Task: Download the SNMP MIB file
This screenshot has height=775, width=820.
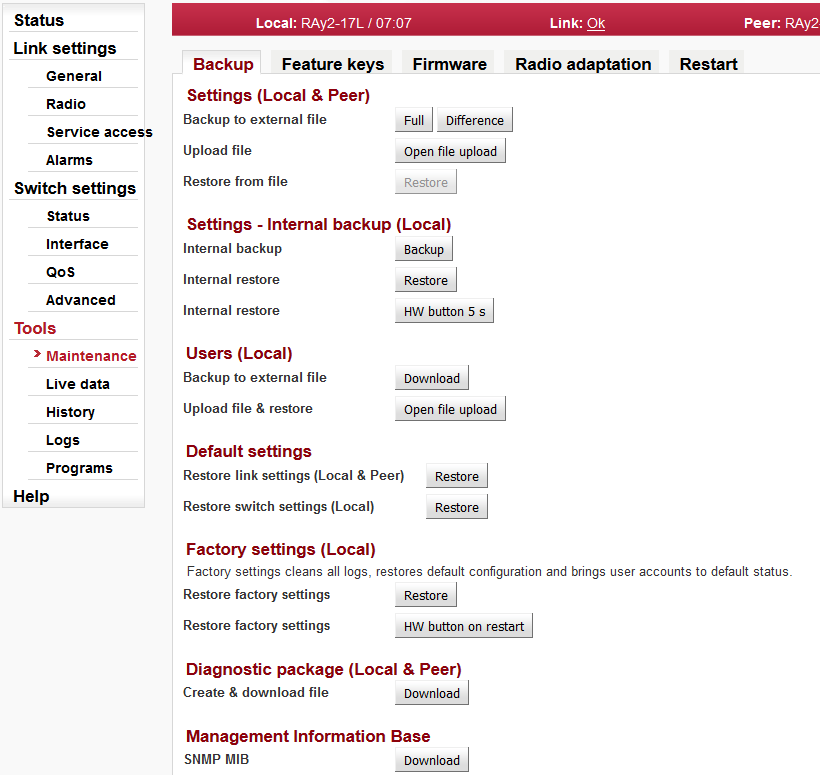Action: click(x=431, y=761)
